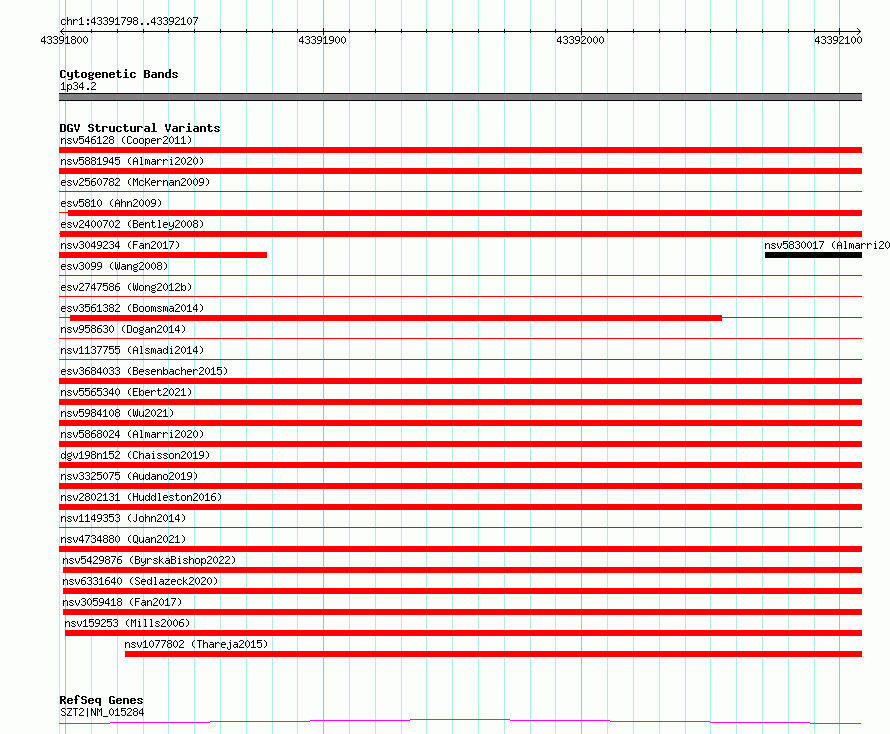Select the Cytogenetic Bands track title
Screen dimensions: 890x734
119,74
